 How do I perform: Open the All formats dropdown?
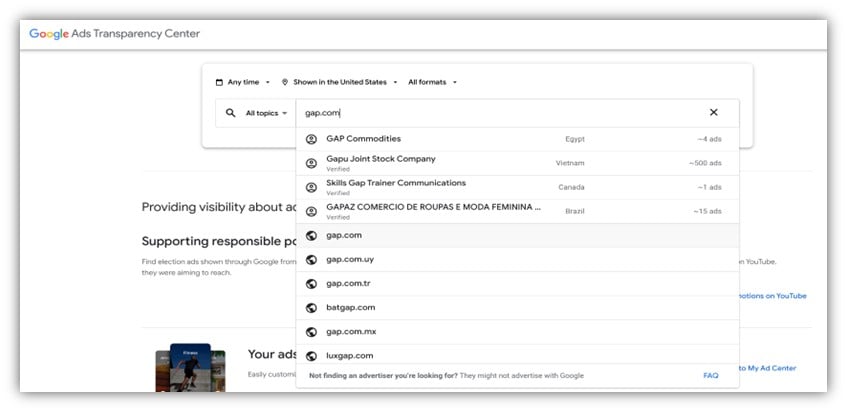click(x=432, y=83)
